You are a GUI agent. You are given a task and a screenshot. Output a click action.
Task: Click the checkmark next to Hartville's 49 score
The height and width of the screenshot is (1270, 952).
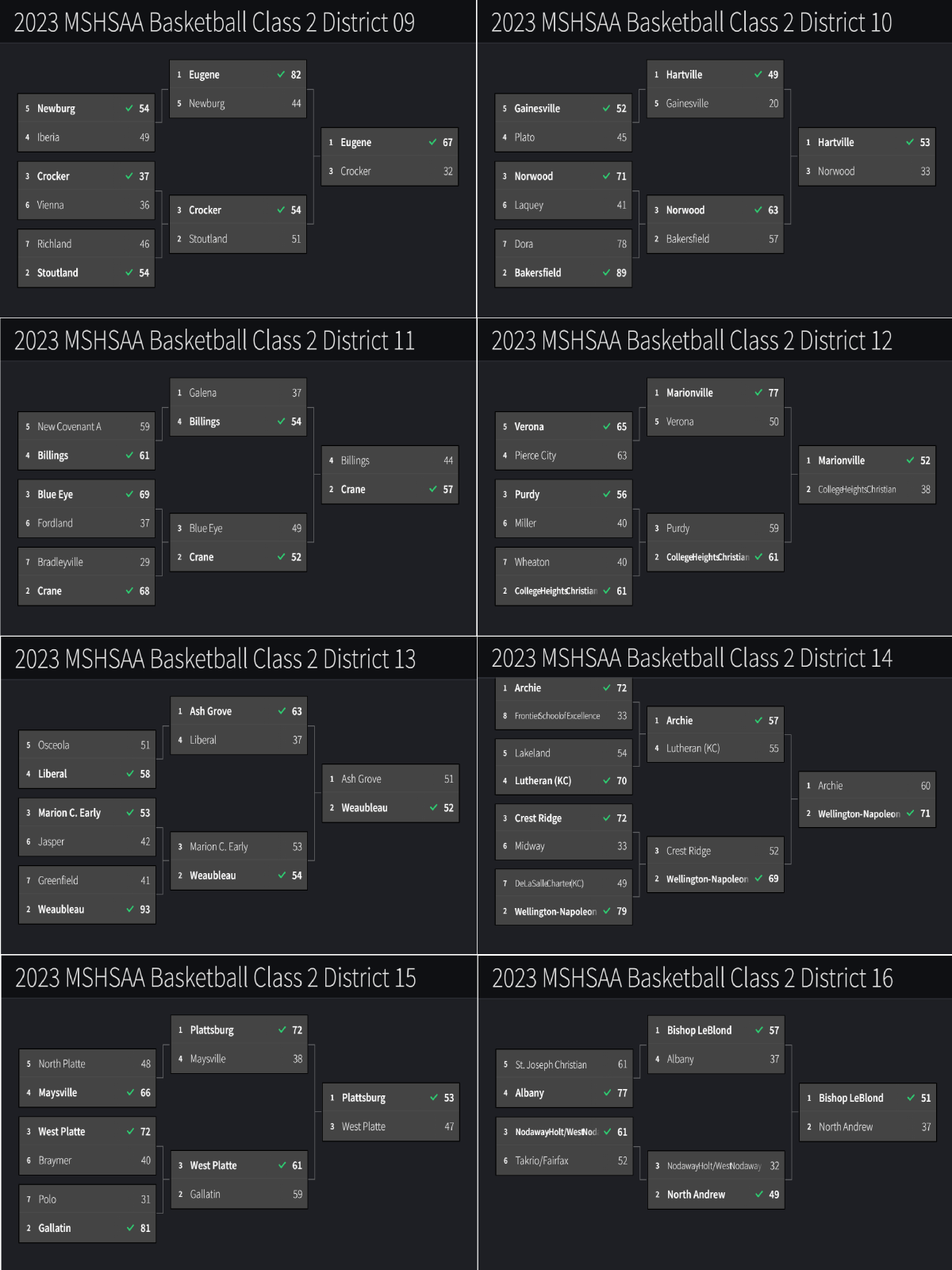(758, 75)
